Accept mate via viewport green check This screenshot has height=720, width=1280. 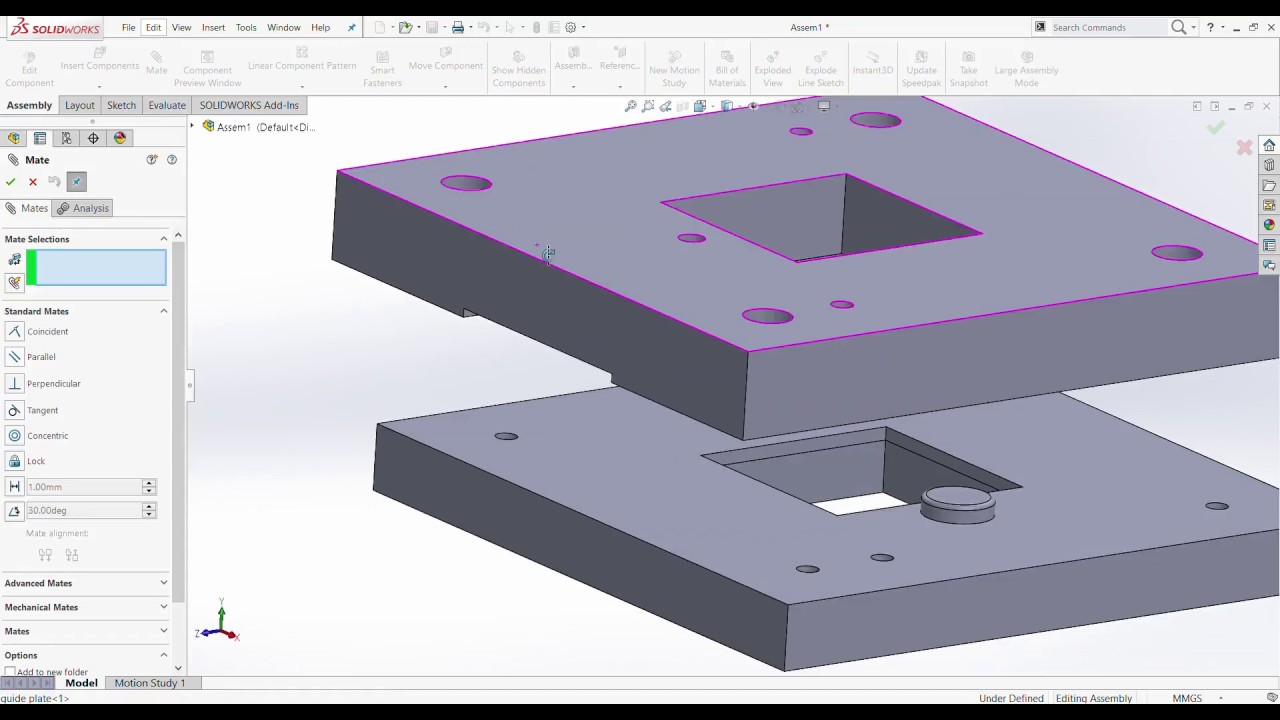[1216, 127]
